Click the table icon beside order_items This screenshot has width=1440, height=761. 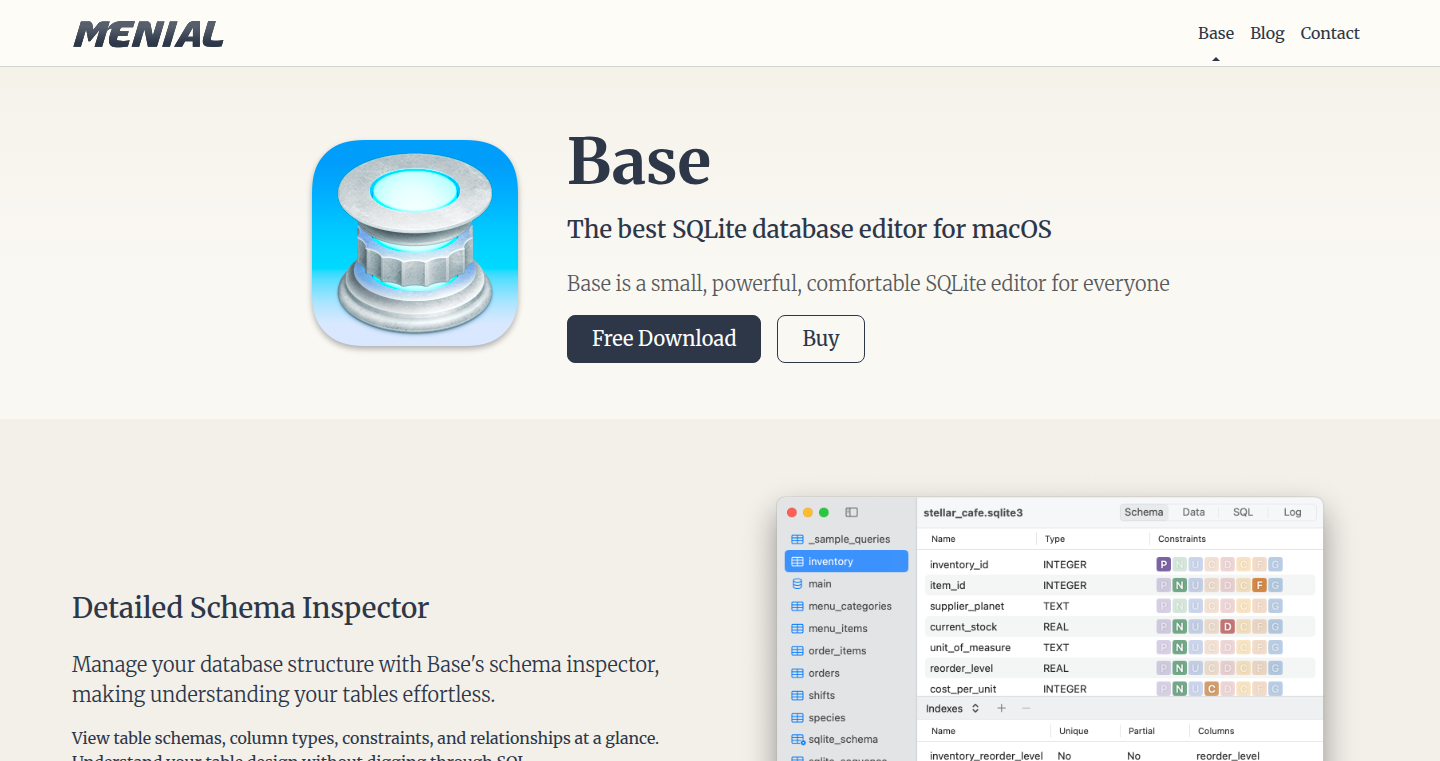click(797, 650)
